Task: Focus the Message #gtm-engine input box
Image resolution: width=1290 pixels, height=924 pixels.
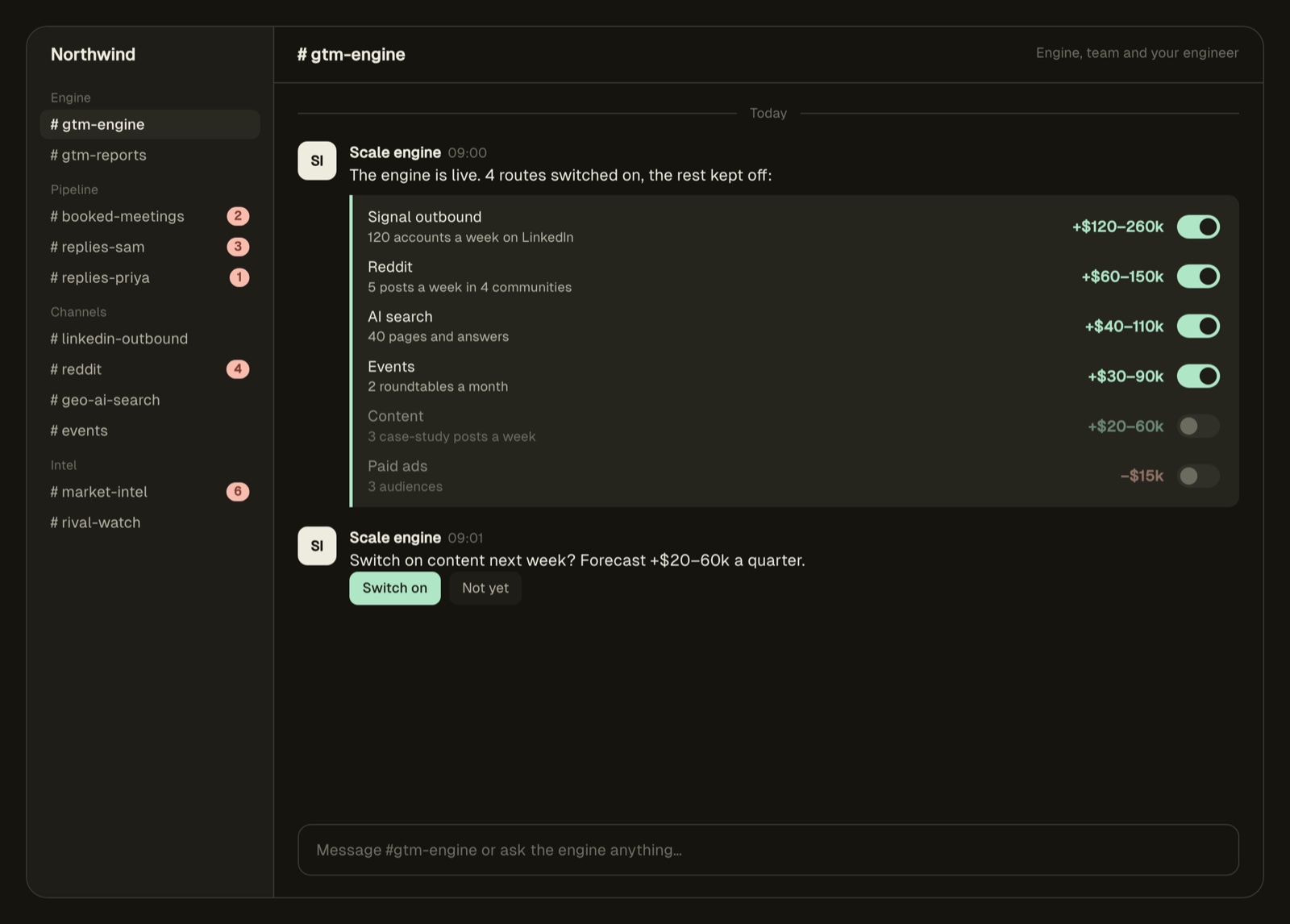Action: pyautogui.click(x=768, y=850)
